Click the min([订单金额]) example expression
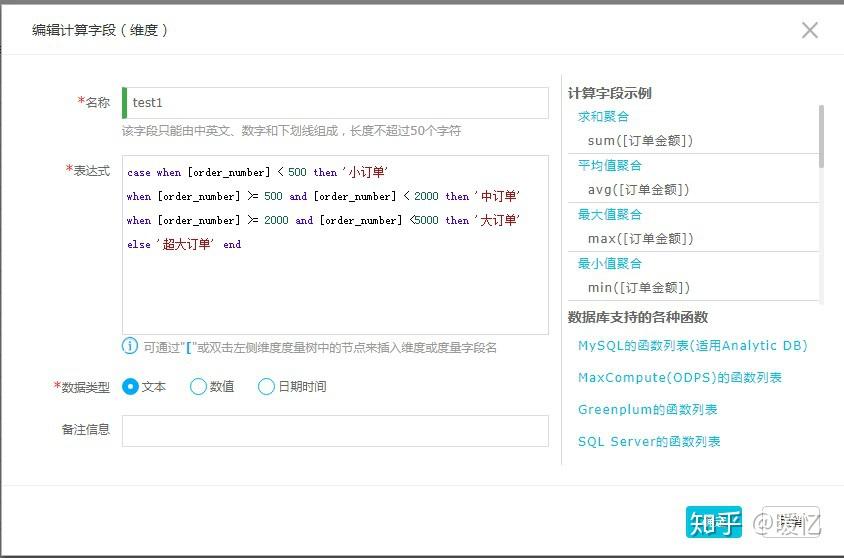844x558 pixels. coord(639,287)
